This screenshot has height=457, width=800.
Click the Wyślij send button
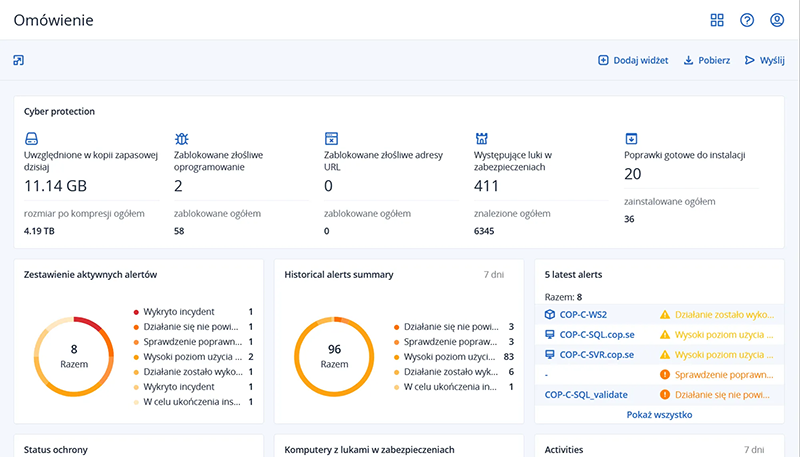coord(764,60)
